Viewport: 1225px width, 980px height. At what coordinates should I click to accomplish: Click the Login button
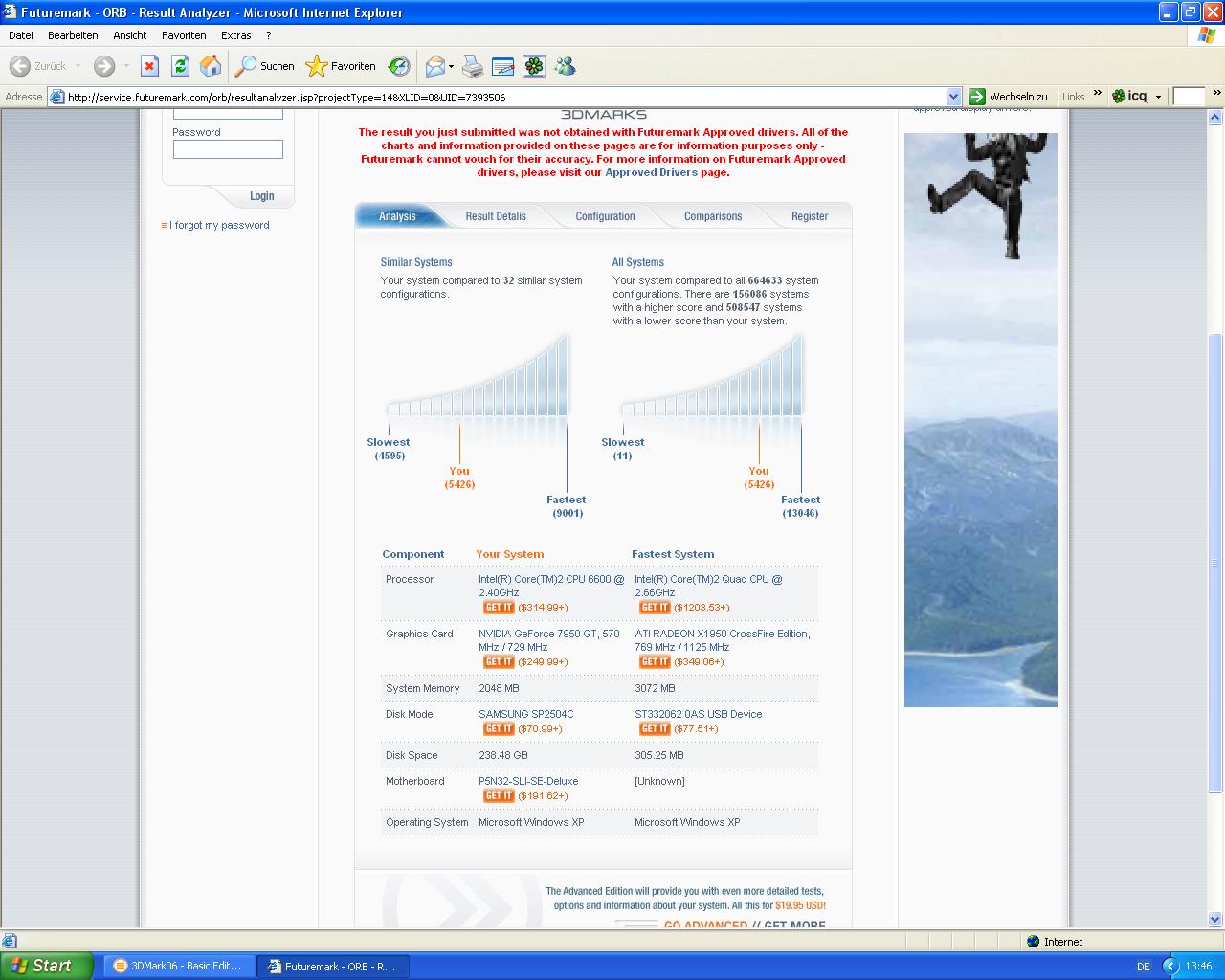point(261,196)
